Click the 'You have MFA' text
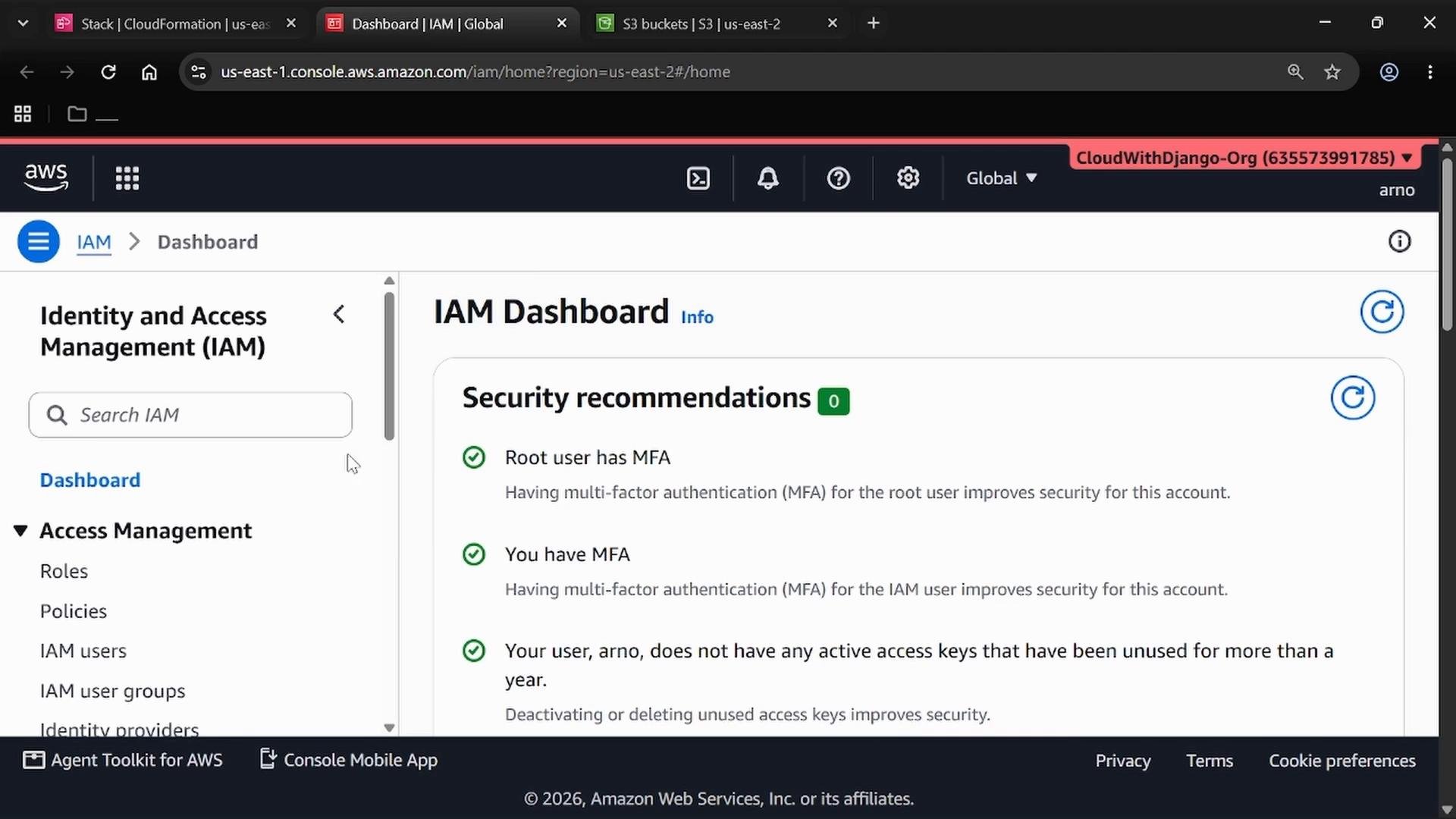Viewport: 1456px width, 819px height. pyautogui.click(x=567, y=554)
